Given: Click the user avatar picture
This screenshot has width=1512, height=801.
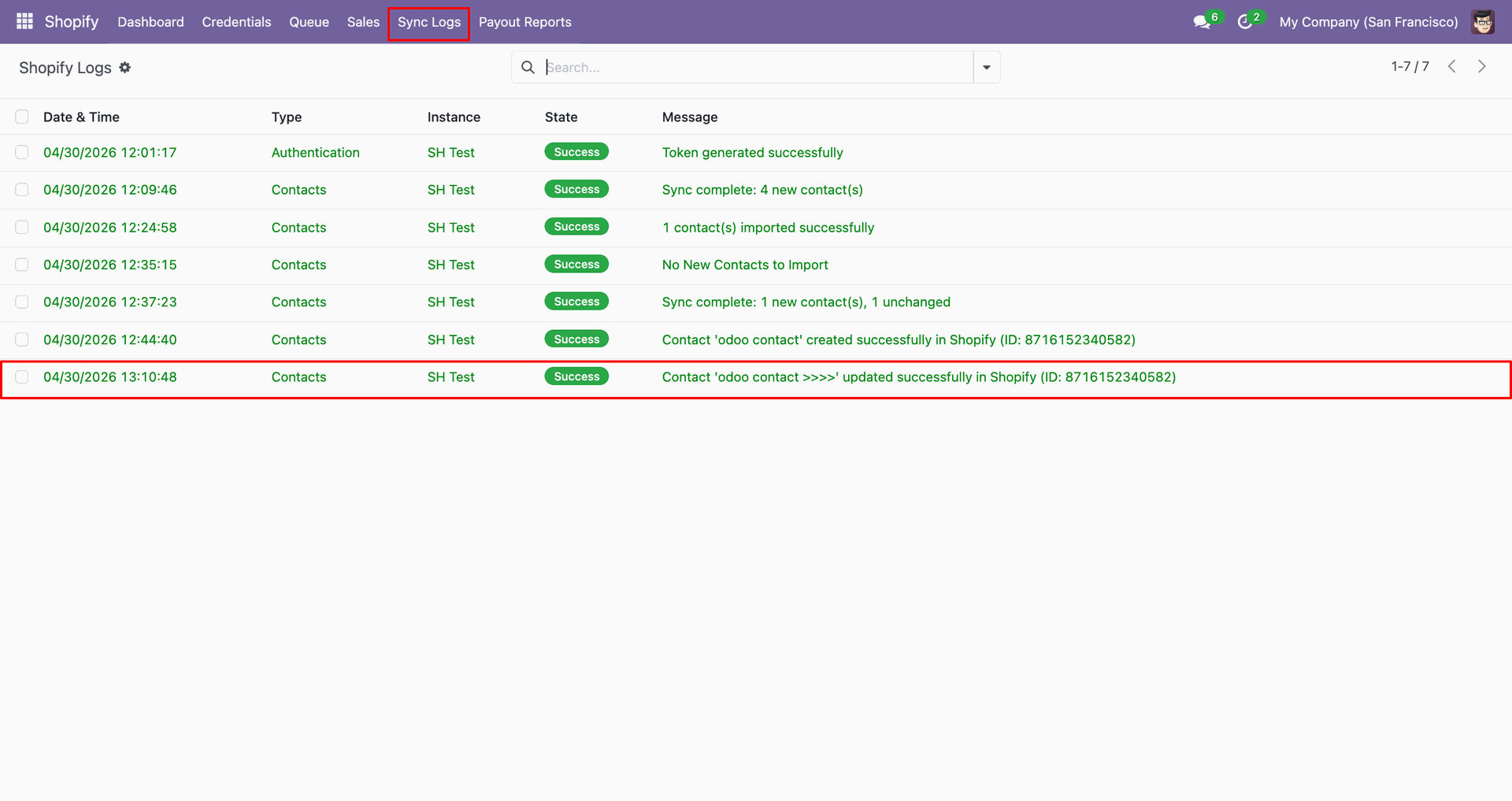Looking at the screenshot, I should pyautogui.click(x=1483, y=22).
